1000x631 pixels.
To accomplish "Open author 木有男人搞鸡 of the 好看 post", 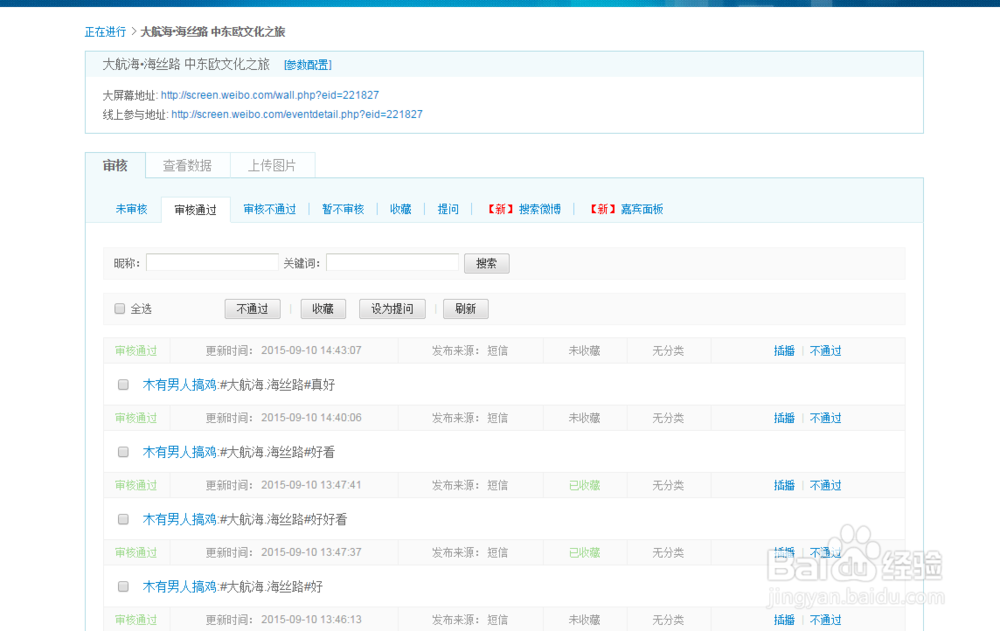I will click(179, 452).
